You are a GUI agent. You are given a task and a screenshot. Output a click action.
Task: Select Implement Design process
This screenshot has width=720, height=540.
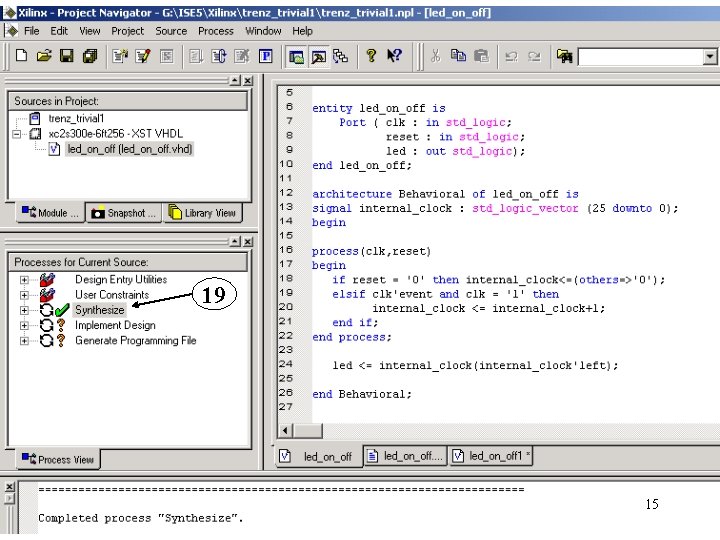click(115, 325)
